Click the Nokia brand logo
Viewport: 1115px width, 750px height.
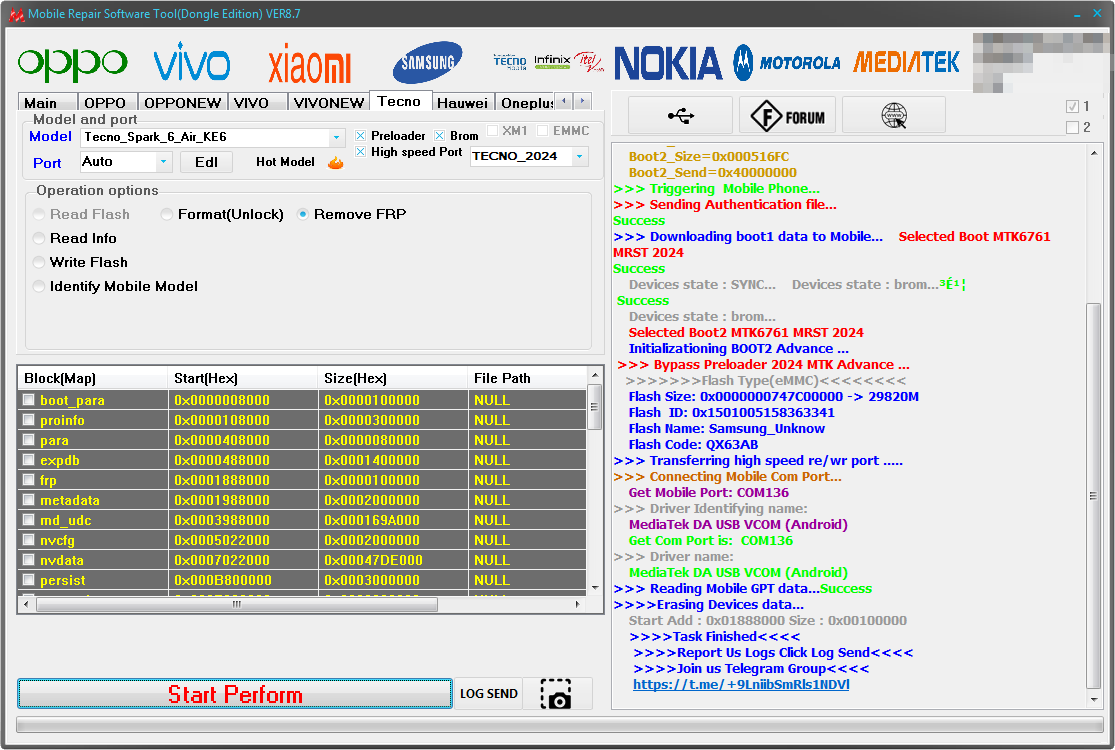[668, 63]
